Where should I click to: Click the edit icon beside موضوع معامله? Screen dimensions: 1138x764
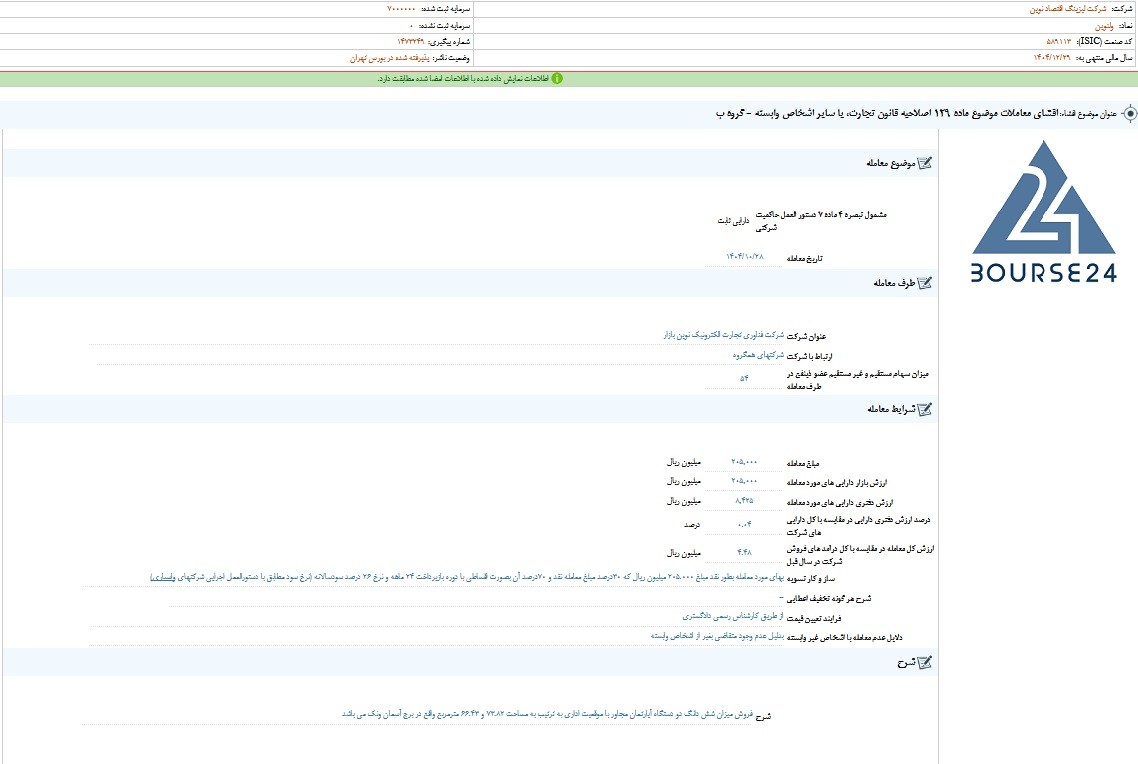pyautogui.click(x=925, y=163)
